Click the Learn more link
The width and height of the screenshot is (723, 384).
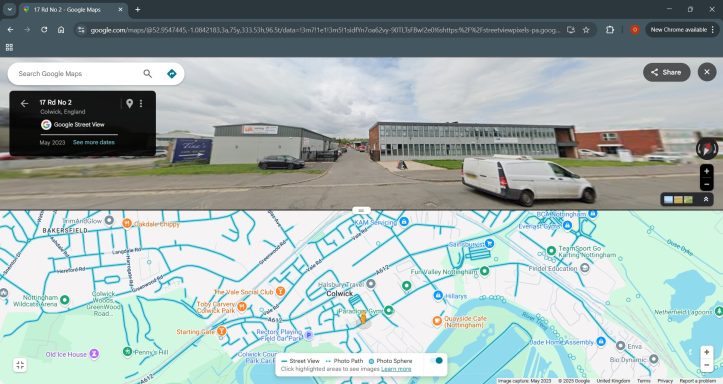396,369
